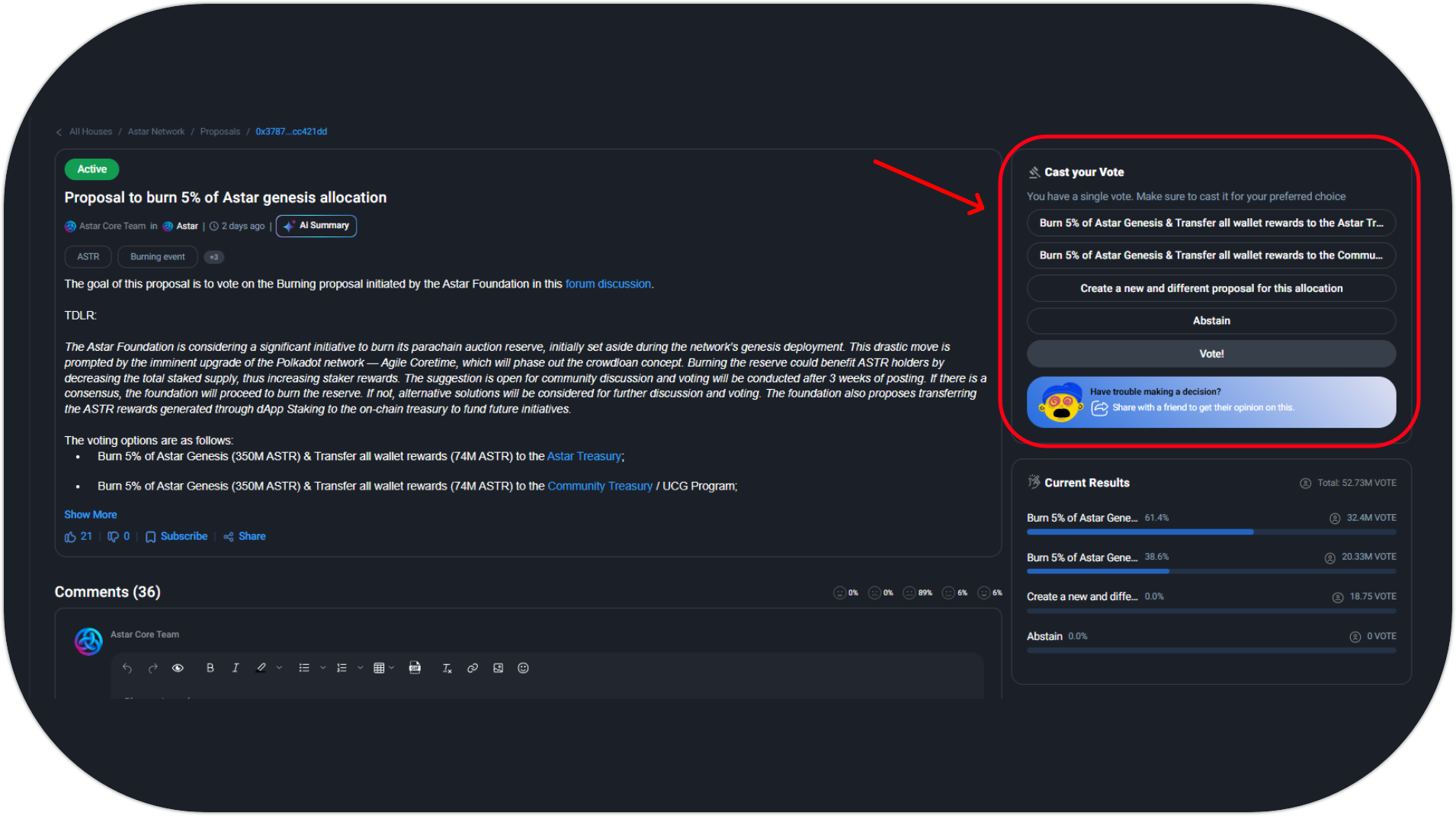Click Show More to expand proposal
The image size is (1456, 816).
pos(90,515)
